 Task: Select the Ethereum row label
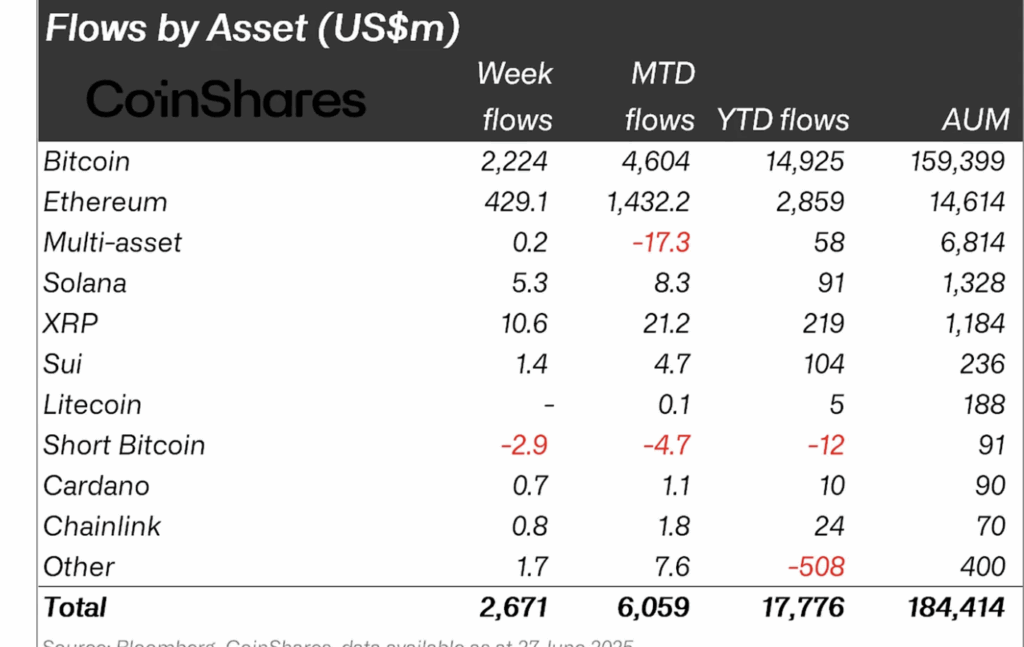[105, 202]
